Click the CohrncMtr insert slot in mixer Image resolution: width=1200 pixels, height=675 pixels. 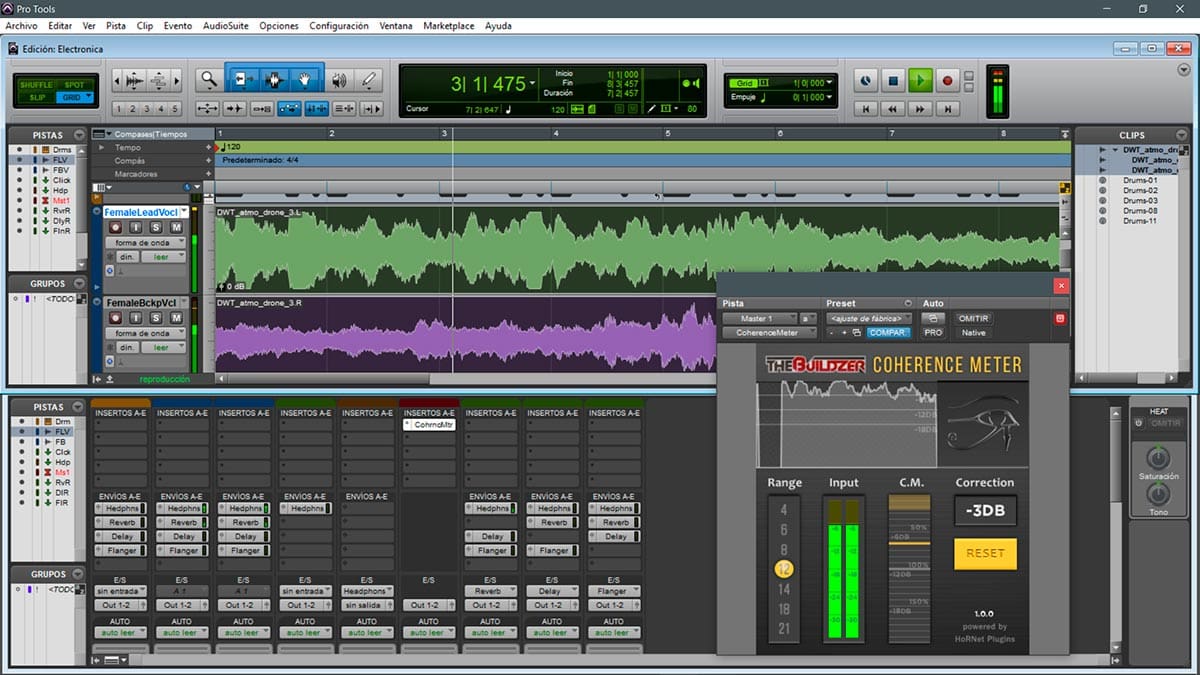[428, 425]
